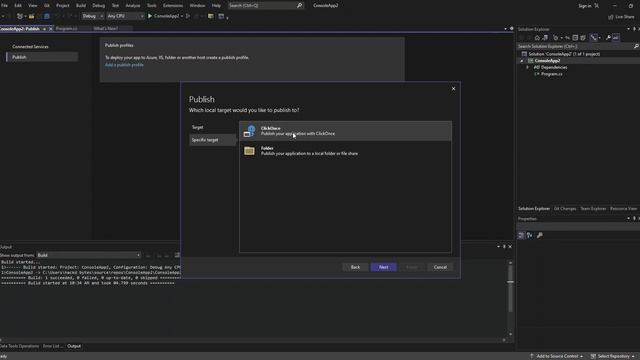Click Add to Source Control
640x360 pixels.
556,356
